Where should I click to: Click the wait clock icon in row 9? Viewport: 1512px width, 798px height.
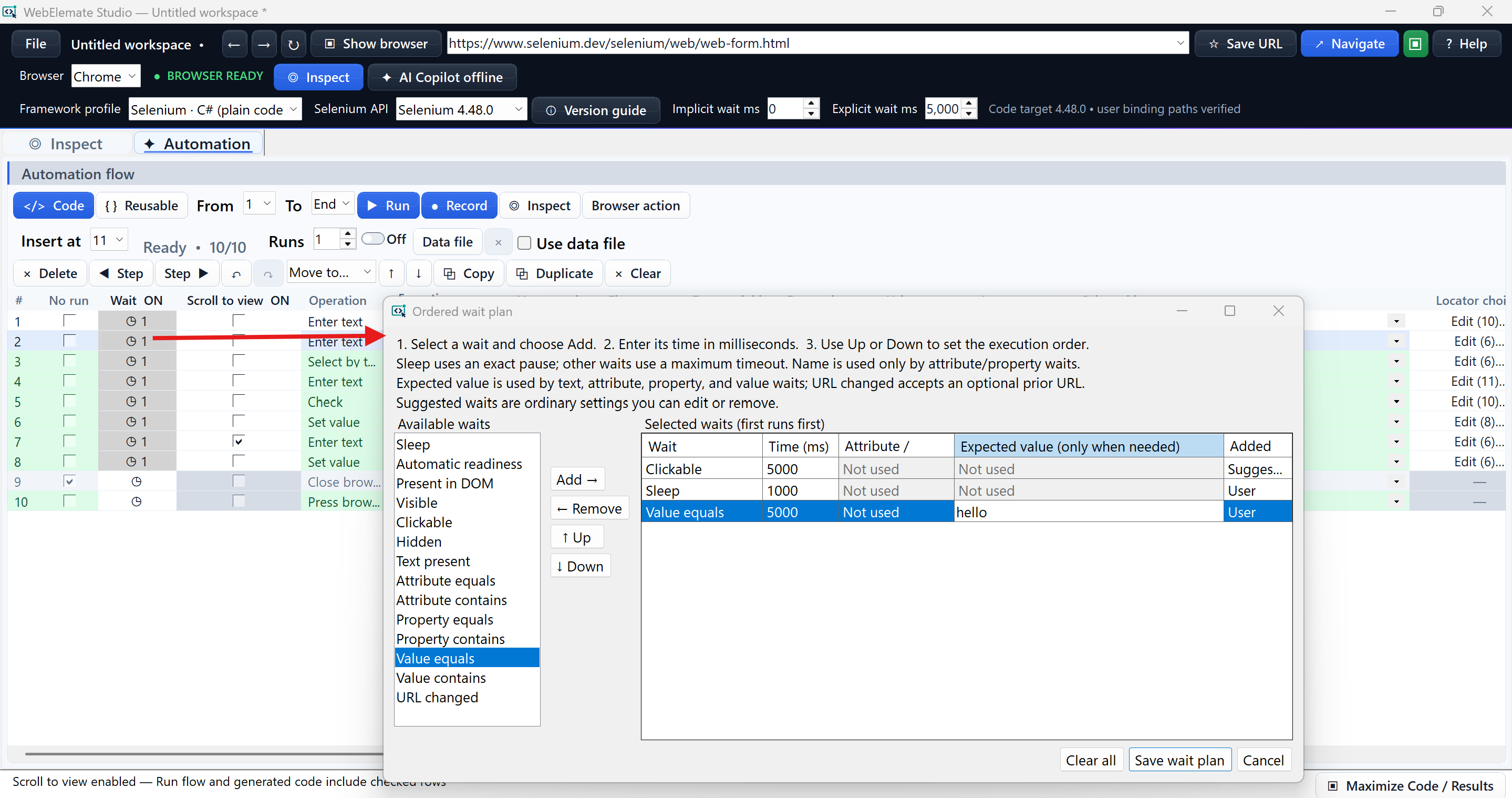click(136, 482)
